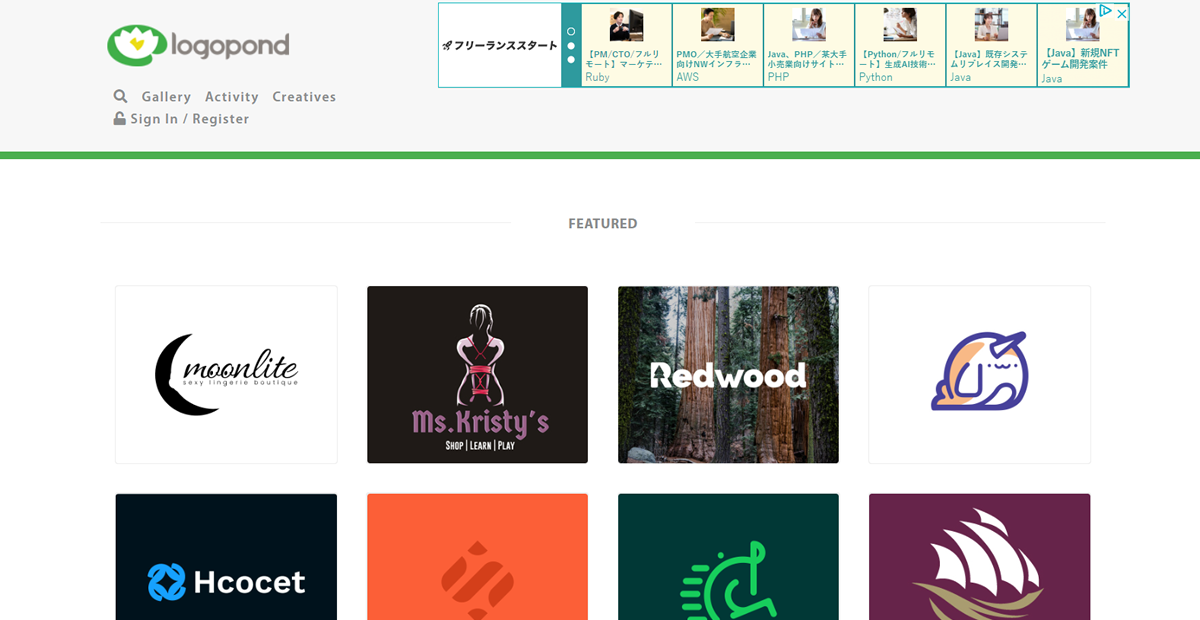This screenshot has width=1200, height=620.
Task: Select the bottom carousel dot in the ad
Action: point(571,59)
